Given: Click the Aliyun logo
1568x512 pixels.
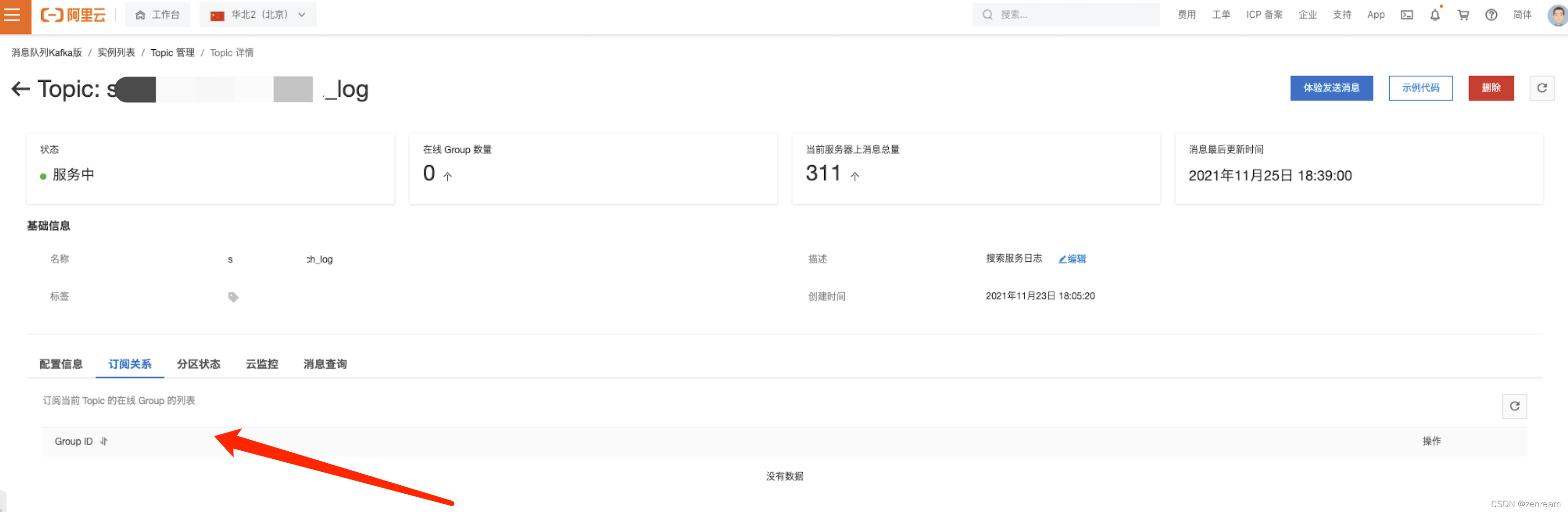Looking at the screenshot, I should (x=73, y=15).
